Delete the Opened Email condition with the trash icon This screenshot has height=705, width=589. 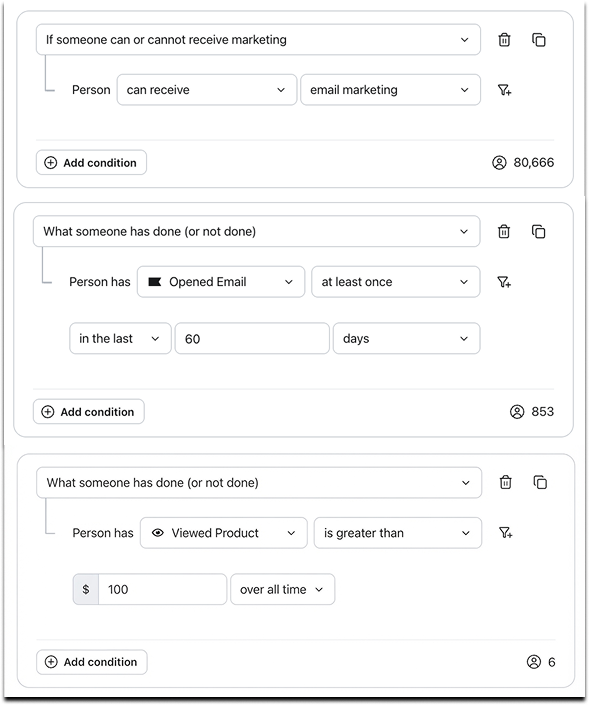click(x=504, y=232)
